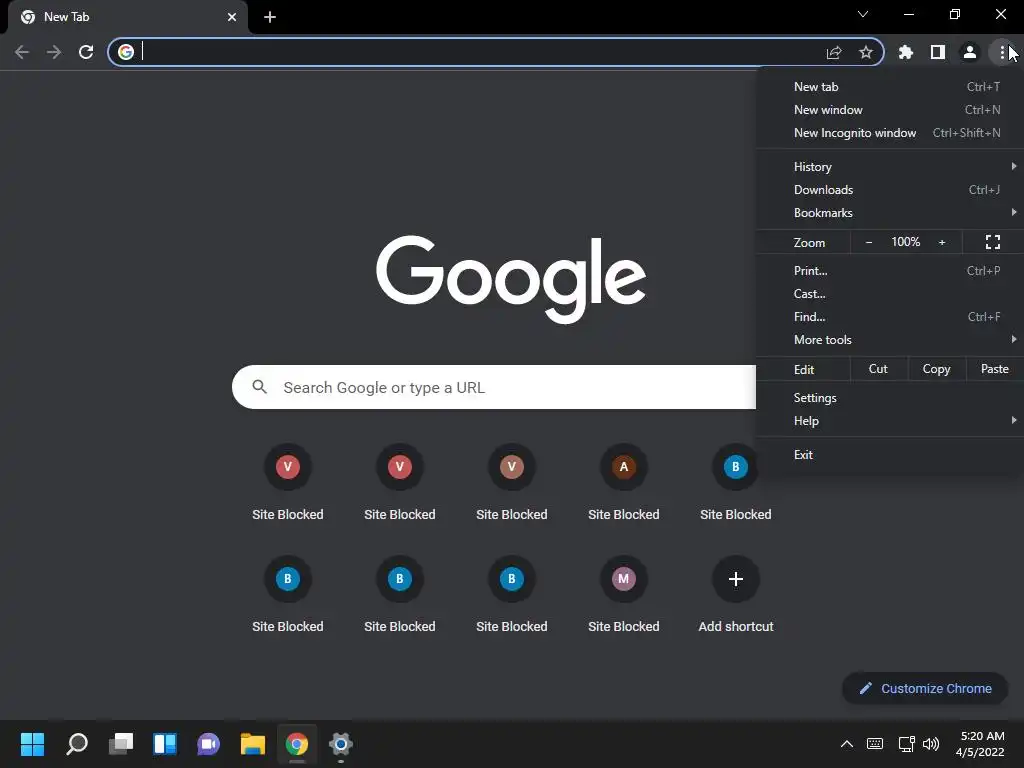
Task: Choose Find... from the menu
Action: 890,317
